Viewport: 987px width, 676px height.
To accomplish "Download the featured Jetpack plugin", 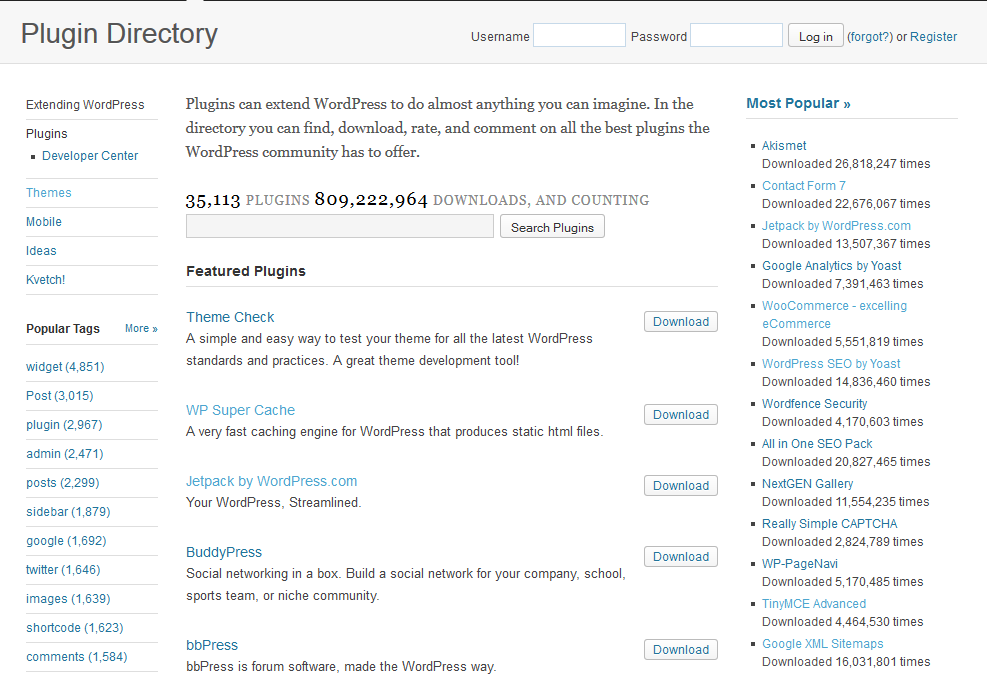I will 680,485.
